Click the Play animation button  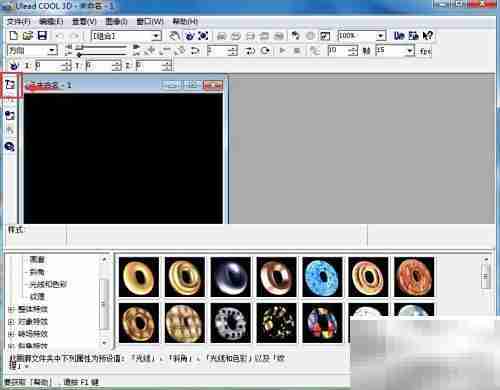click(x=282, y=51)
